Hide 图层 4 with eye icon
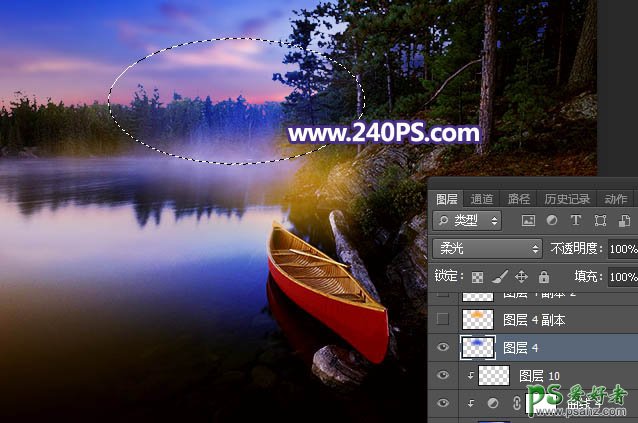Image resolution: width=638 pixels, height=423 pixels. pos(444,347)
